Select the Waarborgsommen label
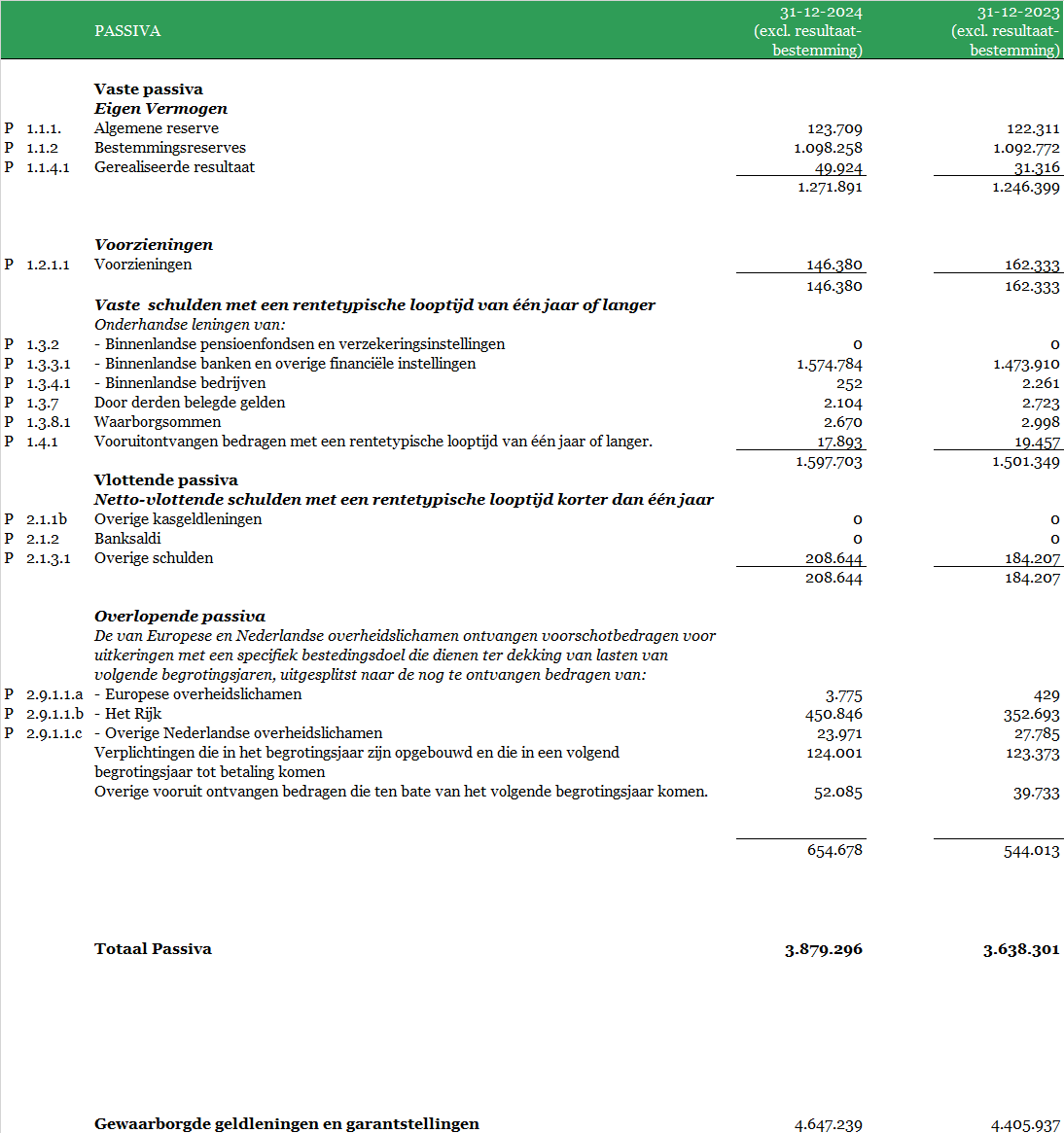Image resolution: width=1064 pixels, height=1133 pixels. [x=158, y=422]
